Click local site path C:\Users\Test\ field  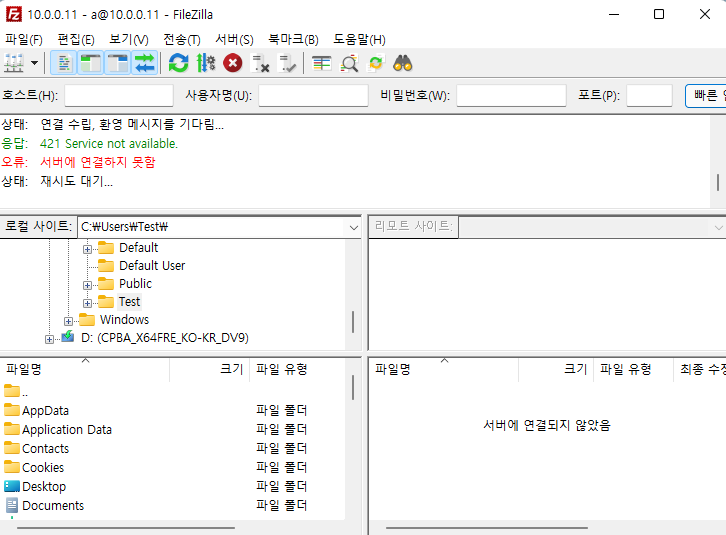click(212, 227)
